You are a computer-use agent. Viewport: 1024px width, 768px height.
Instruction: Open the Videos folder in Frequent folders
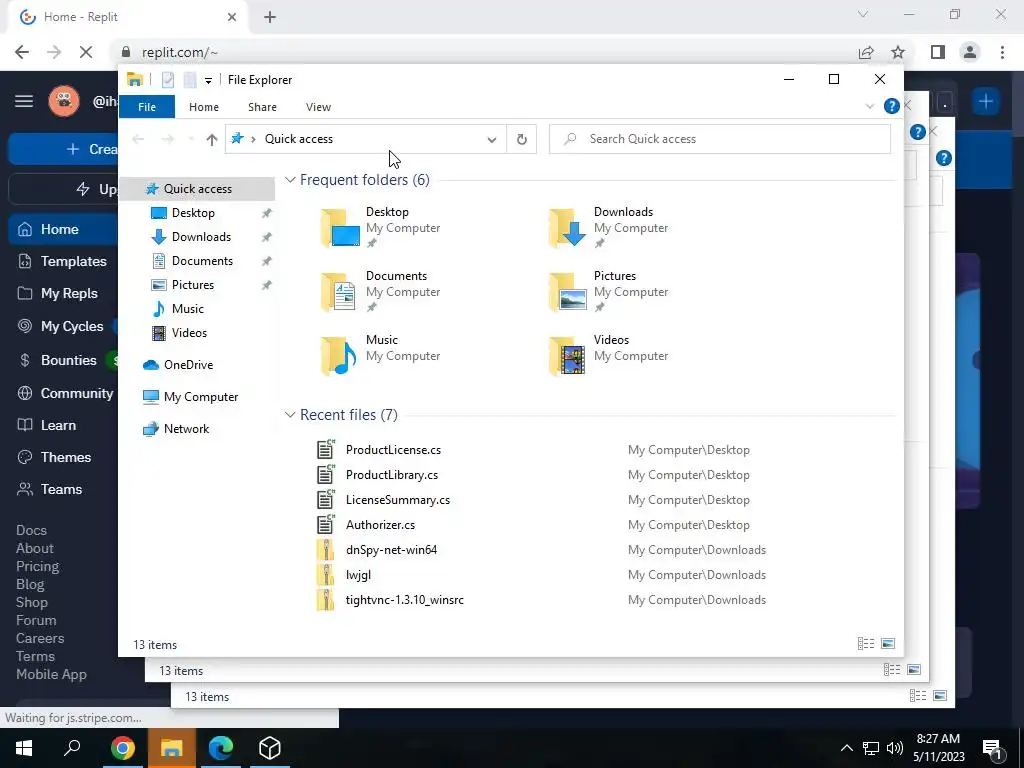[609, 355]
